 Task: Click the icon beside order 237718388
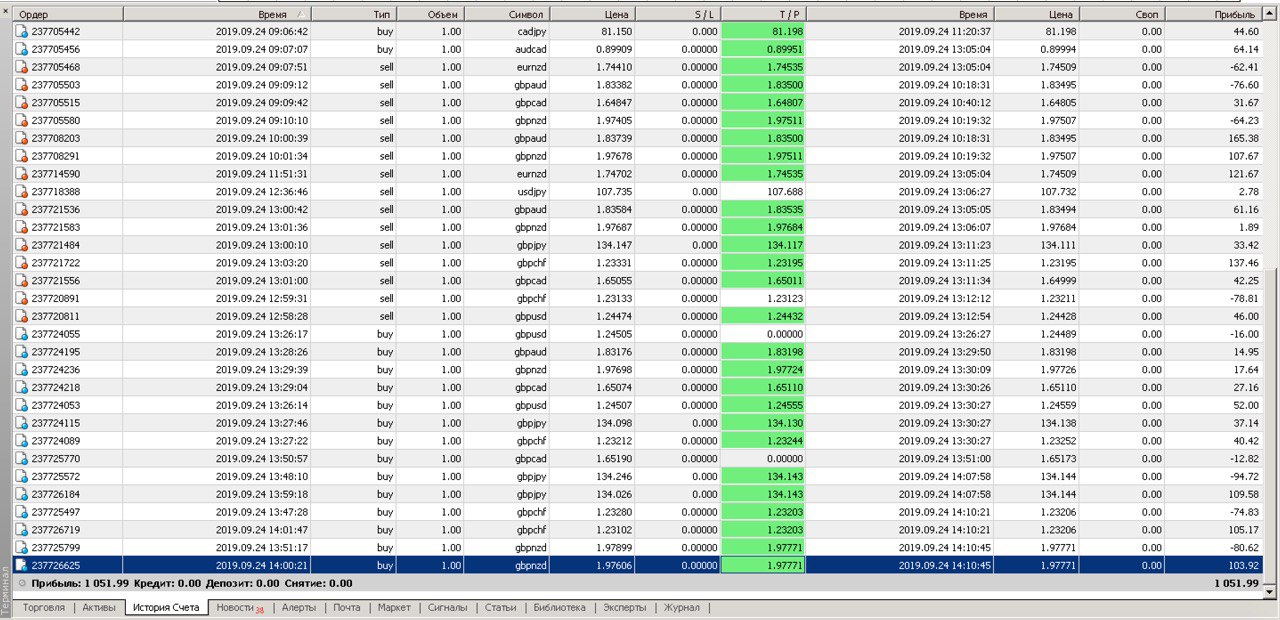[x=21, y=192]
